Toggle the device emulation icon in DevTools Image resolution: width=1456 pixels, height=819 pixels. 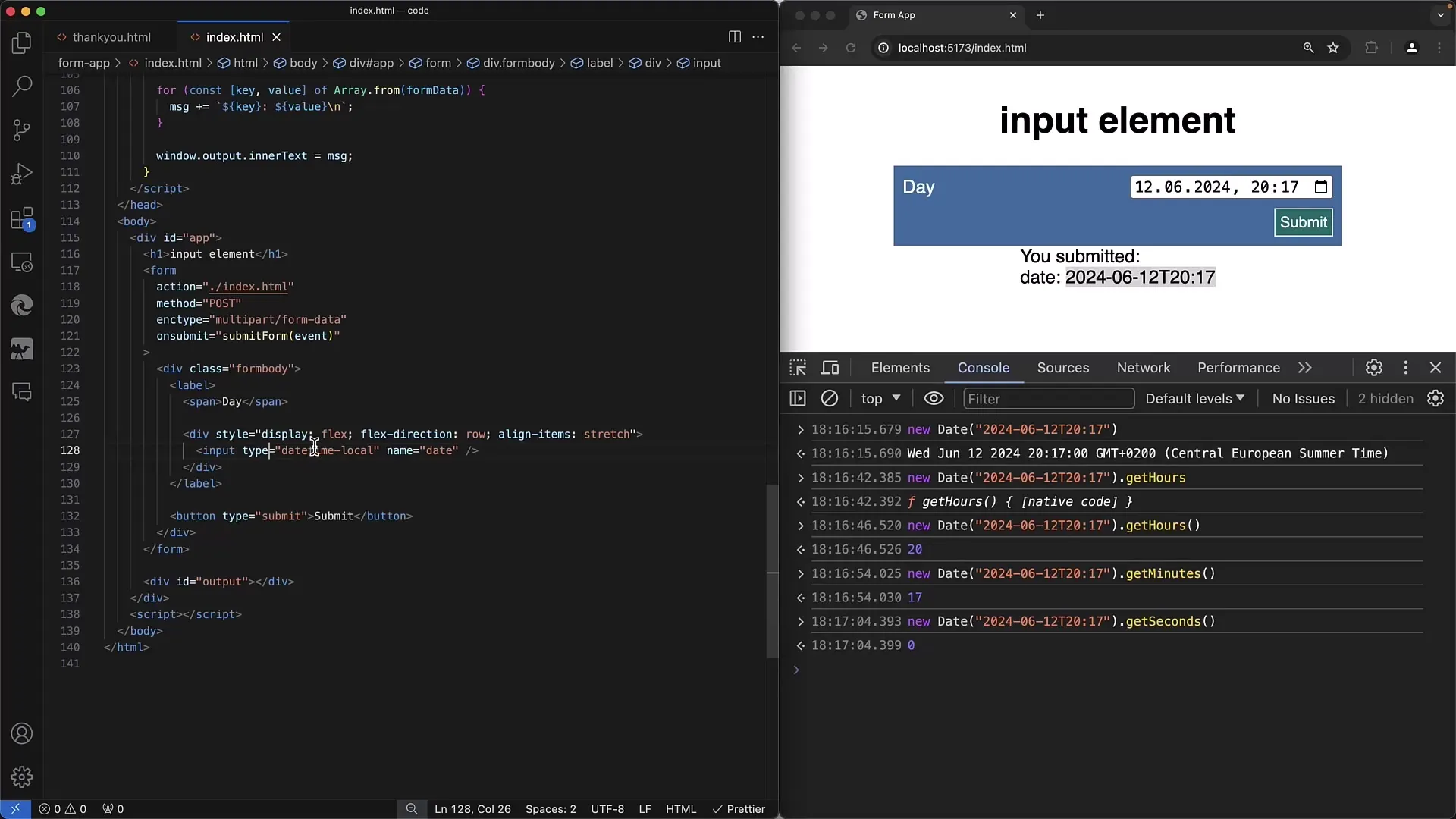830,367
